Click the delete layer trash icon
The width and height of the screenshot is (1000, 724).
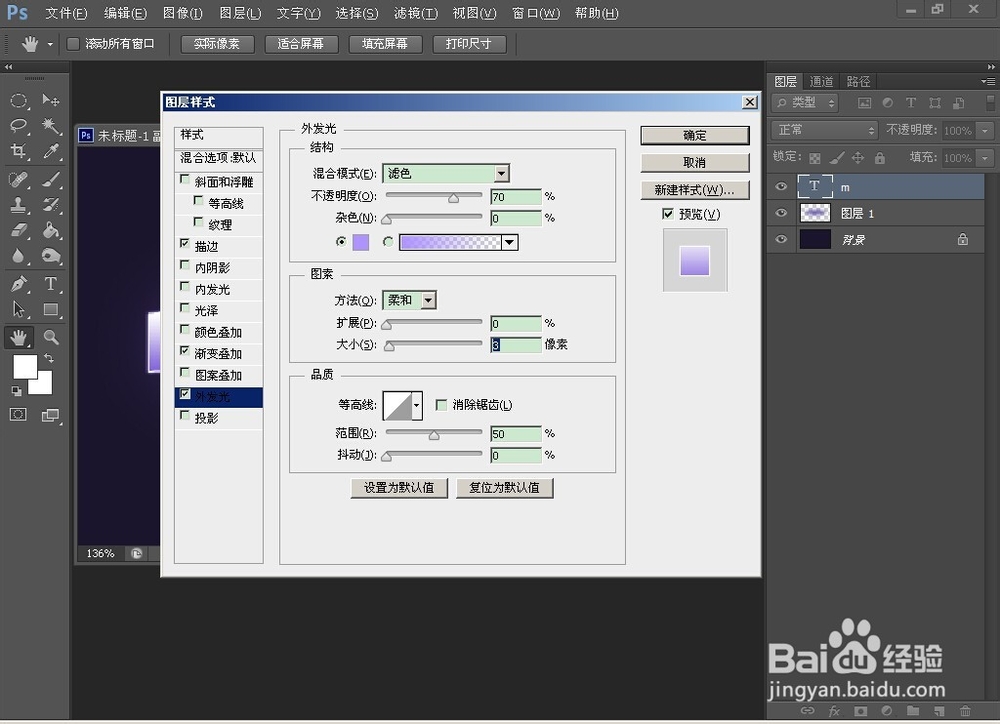(966, 711)
